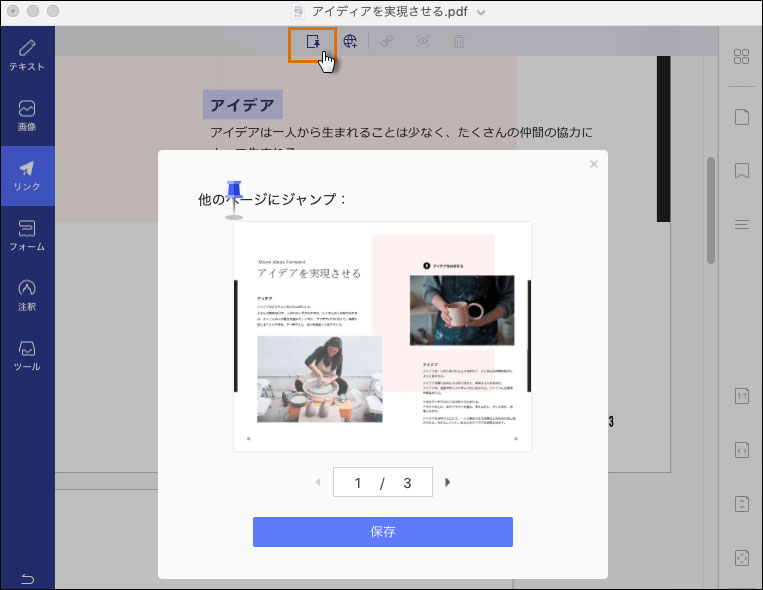The width and height of the screenshot is (763, 590).
Task: Click the 保存 save button
Action: pos(383,532)
